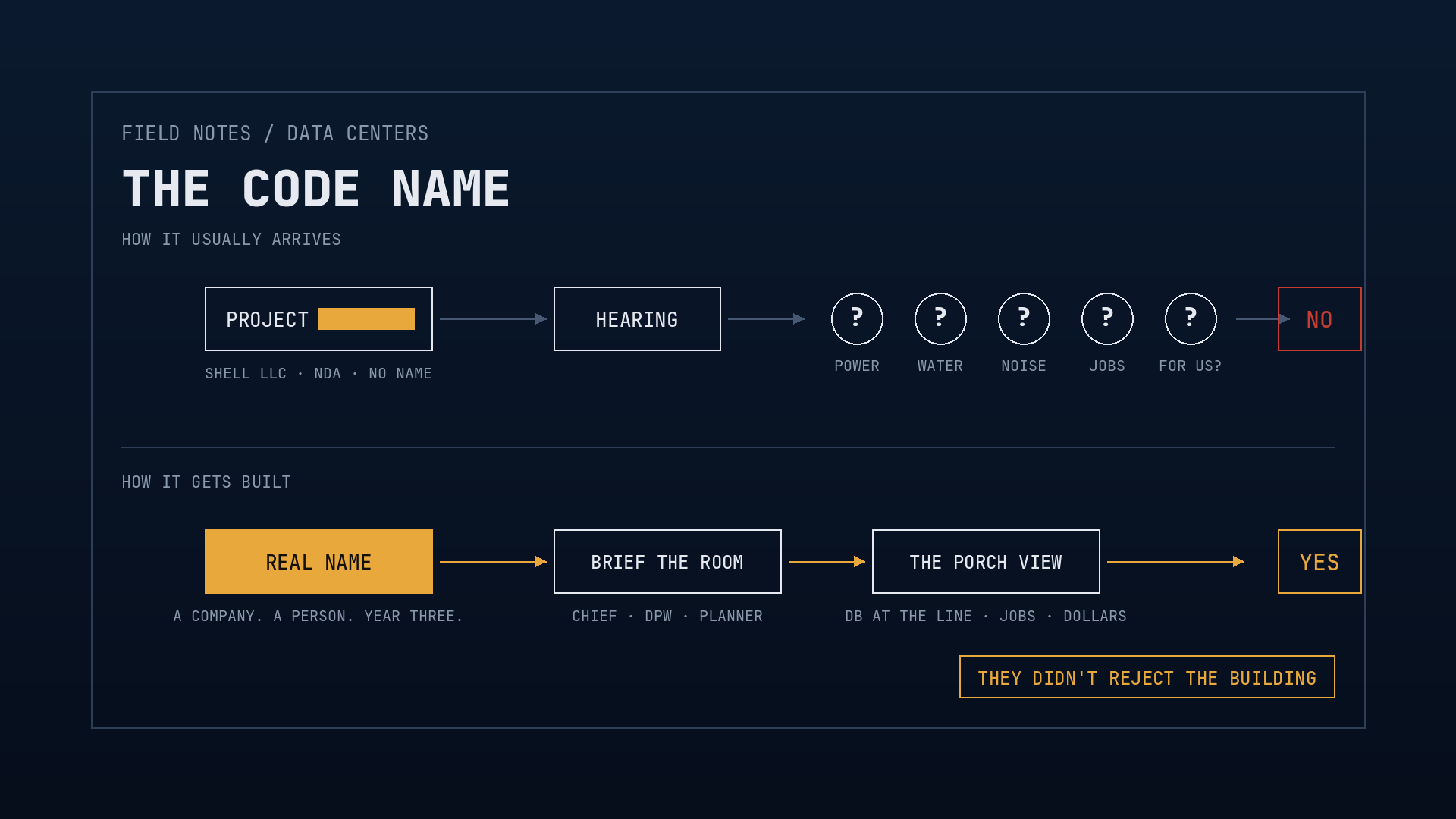Click the BRIEF THE ROOM box
Screen dimensions: 1456x819
tap(667, 561)
